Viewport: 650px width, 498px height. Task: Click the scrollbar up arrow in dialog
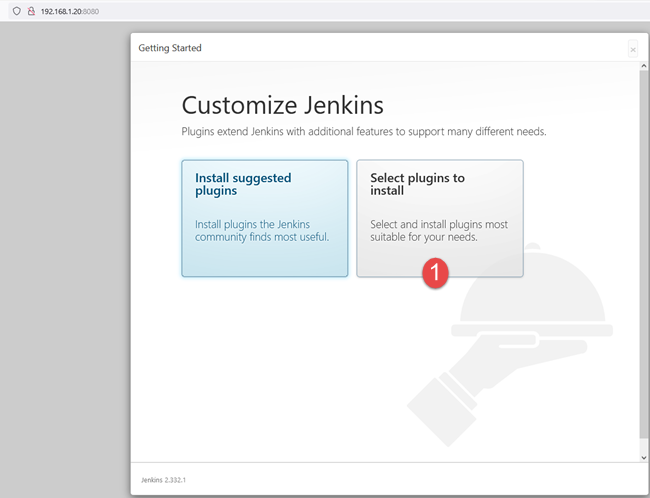(x=643, y=66)
